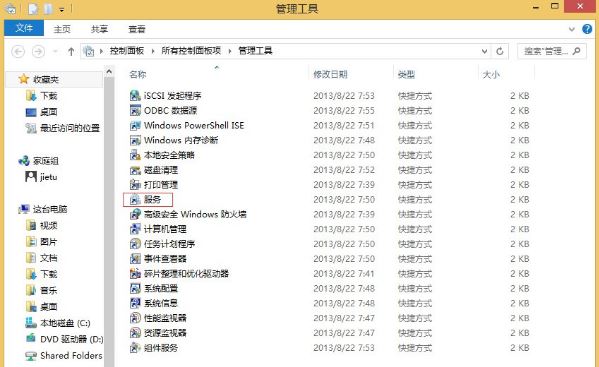Viewport: 599px width, 367px height.
Task: Open the 文件 menu tab
Action: tap(24, 28)
